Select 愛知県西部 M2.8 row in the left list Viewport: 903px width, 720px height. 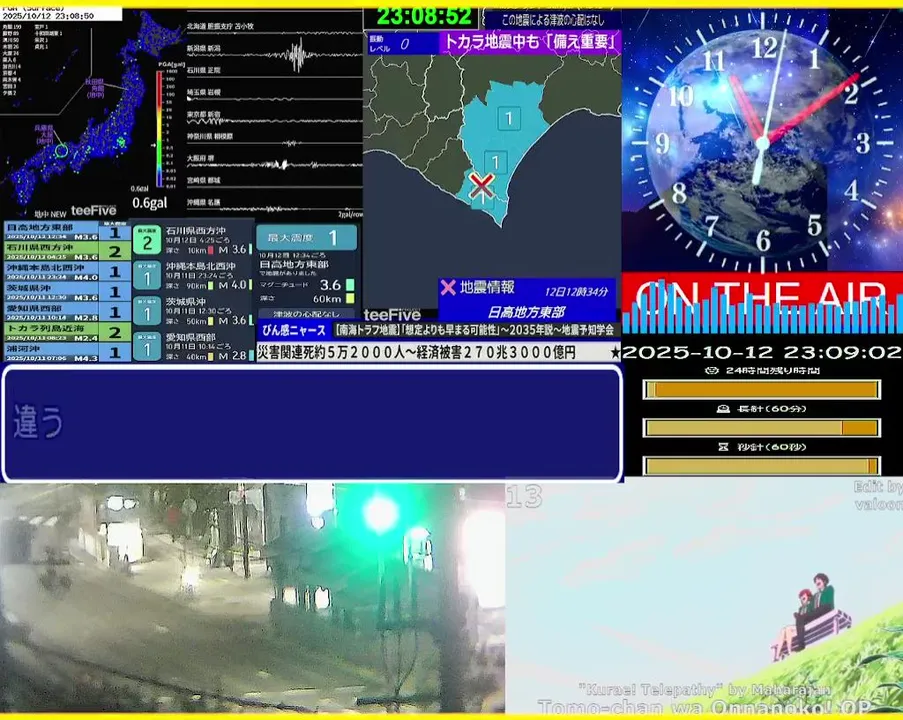pos(67,312)
